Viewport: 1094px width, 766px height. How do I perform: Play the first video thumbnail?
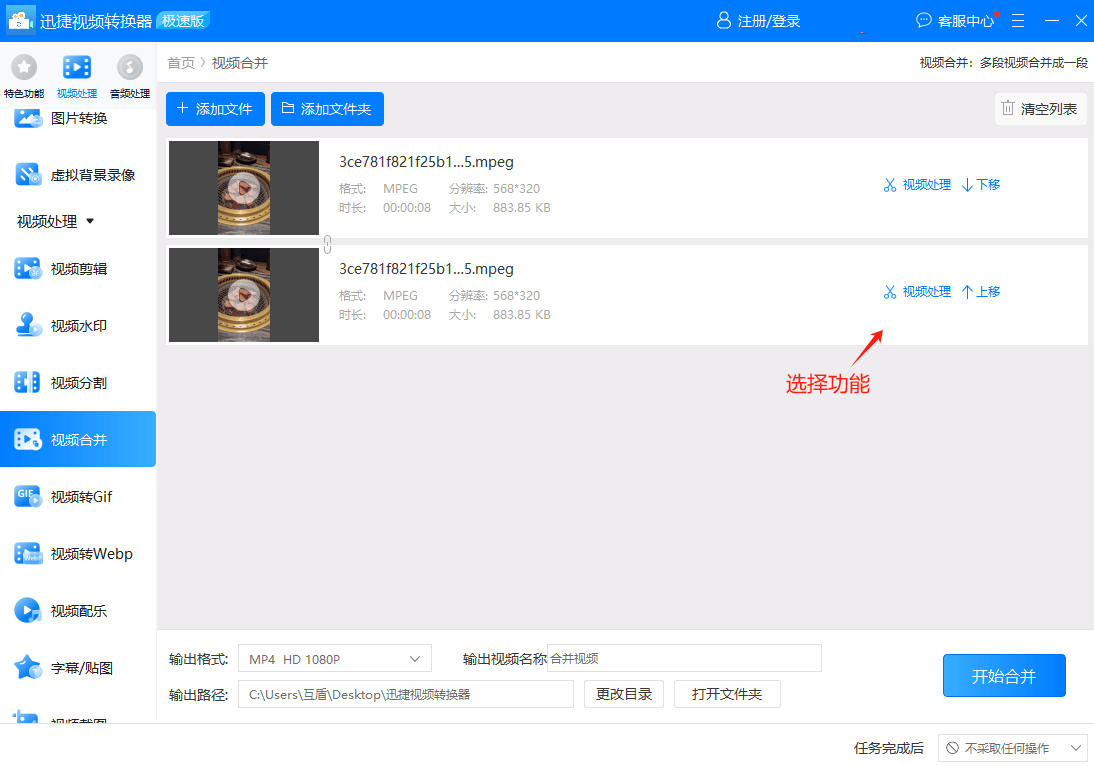tap(243, 188)
